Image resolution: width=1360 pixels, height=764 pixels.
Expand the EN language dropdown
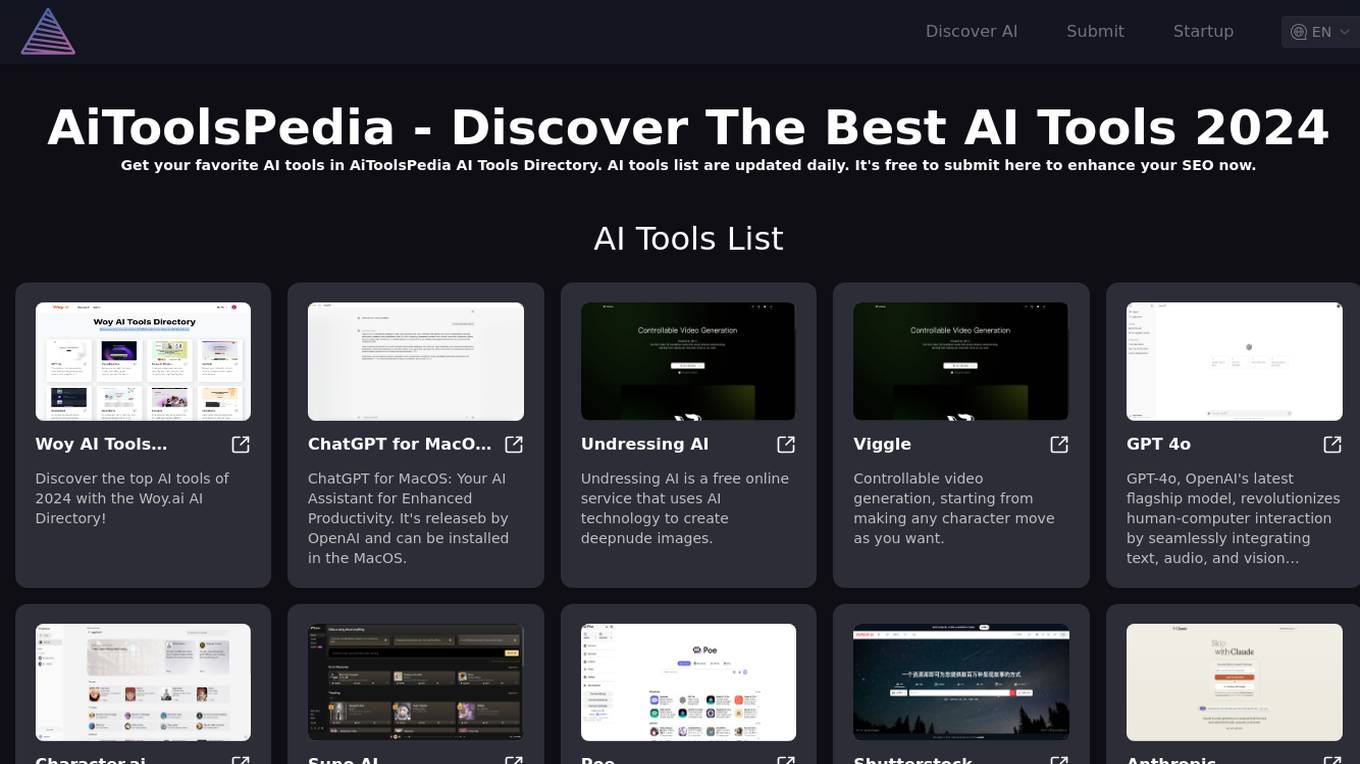(x=1322, y=32)
